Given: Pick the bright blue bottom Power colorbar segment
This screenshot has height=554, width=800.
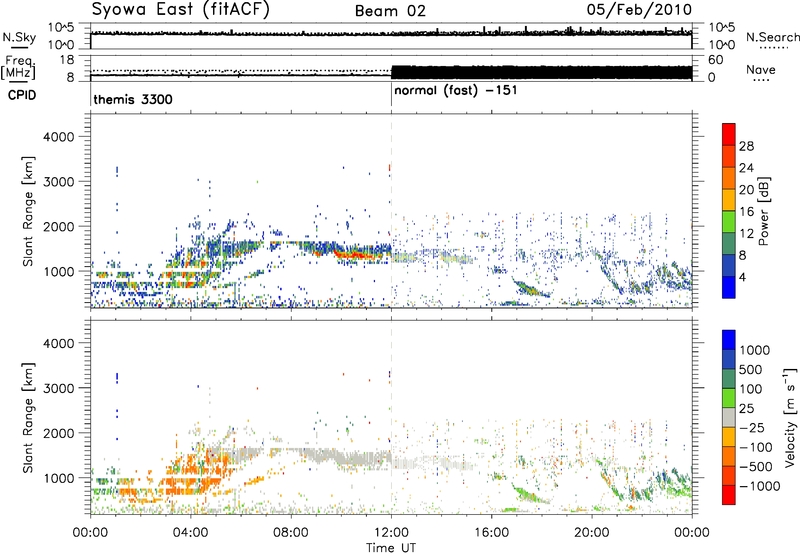Looking at the screenshot, I should point(729,287).
